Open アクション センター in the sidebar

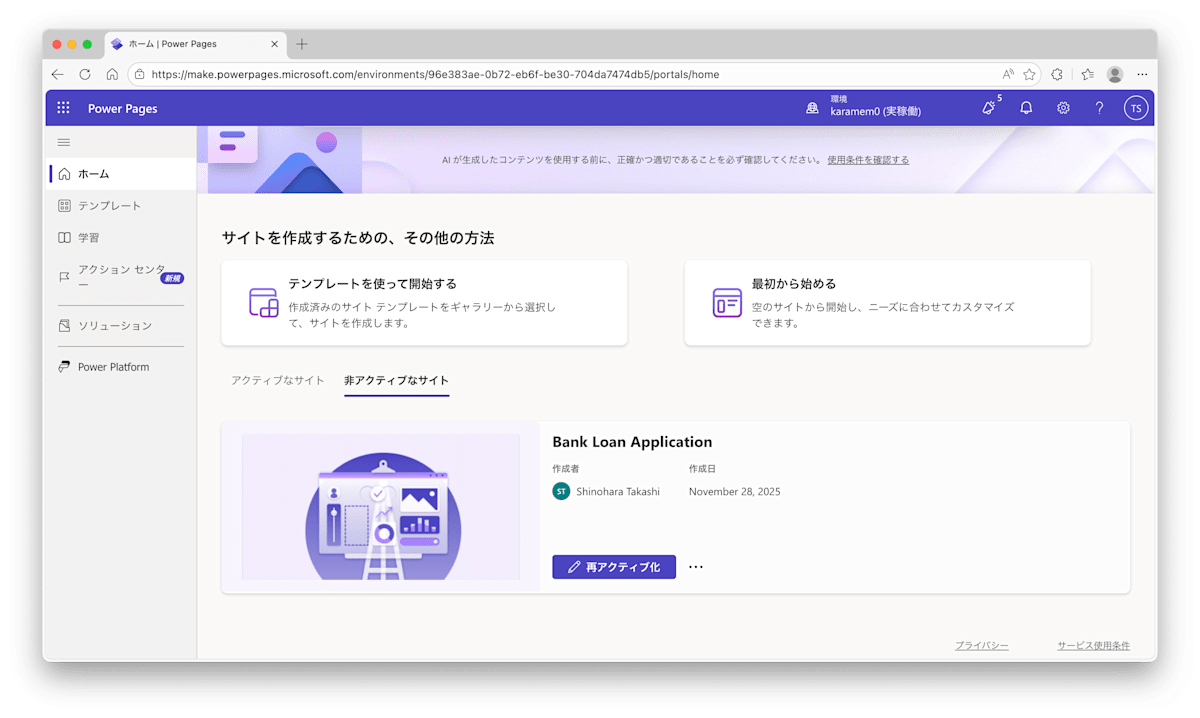[x=121, y=277]
